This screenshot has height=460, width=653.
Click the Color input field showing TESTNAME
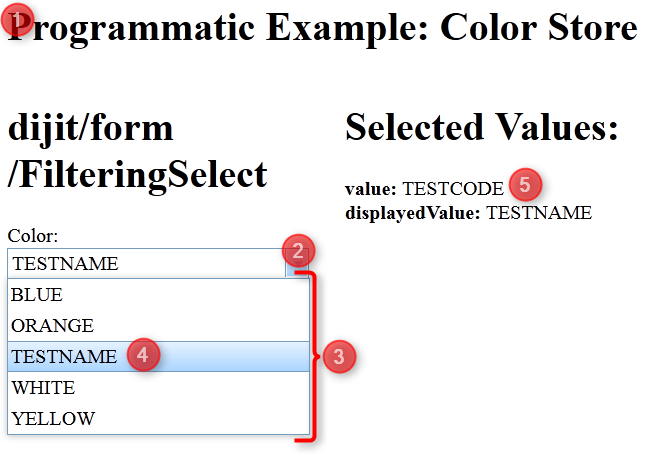(x=147, y=264)
